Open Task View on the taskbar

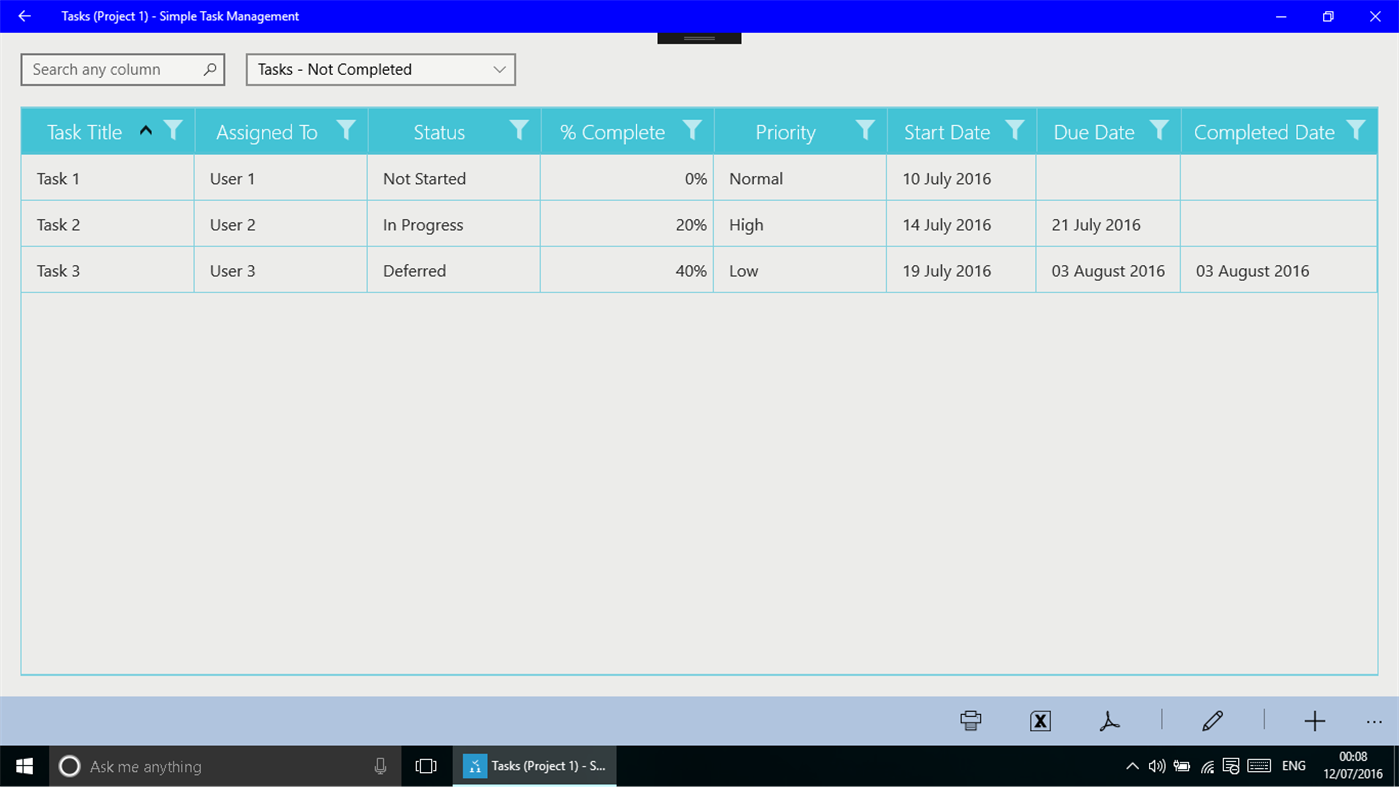point(425,765)
